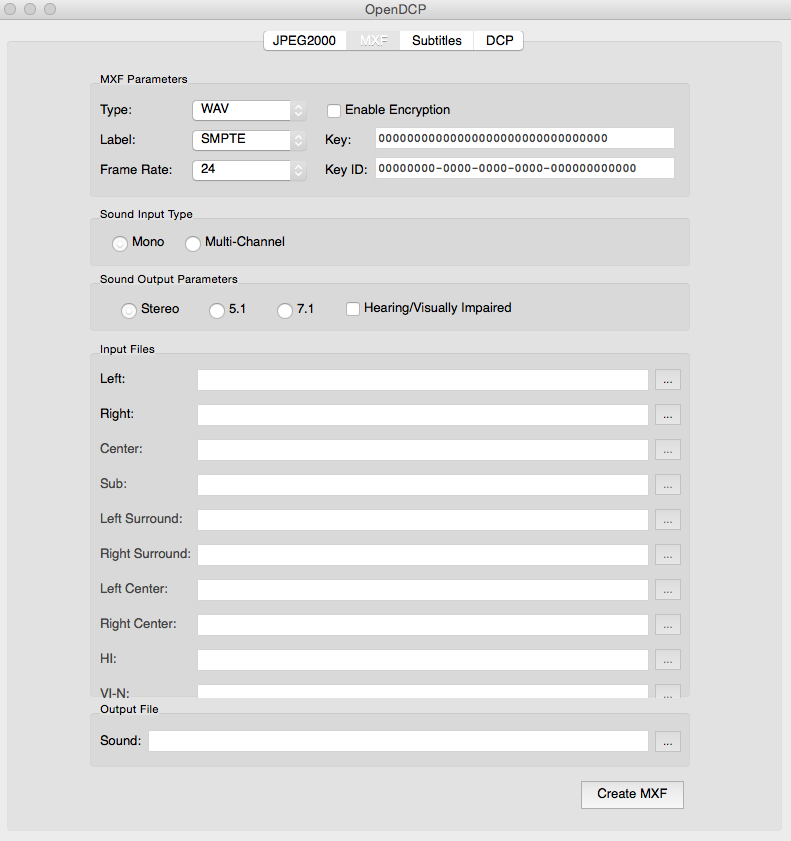Click browse button for Right input file

click(x=668, y=415)
